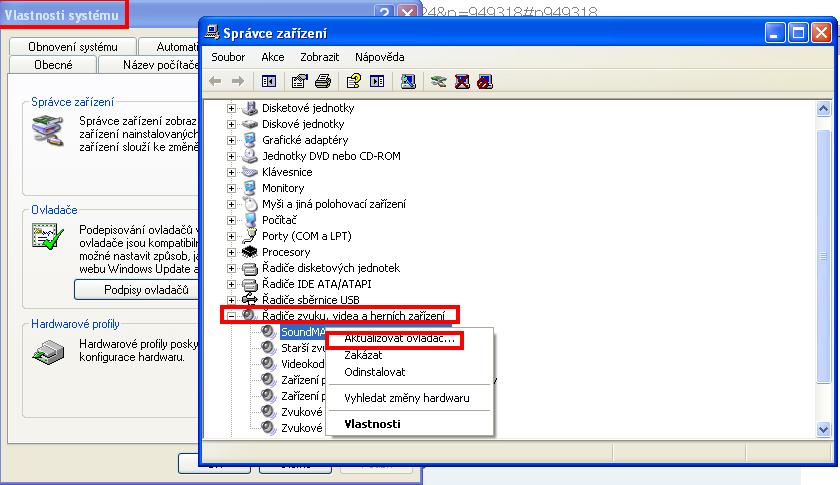Click the chip icon beside Procesory
The width and height of the screenshot is (840, 485).
(x=250, y=252)
